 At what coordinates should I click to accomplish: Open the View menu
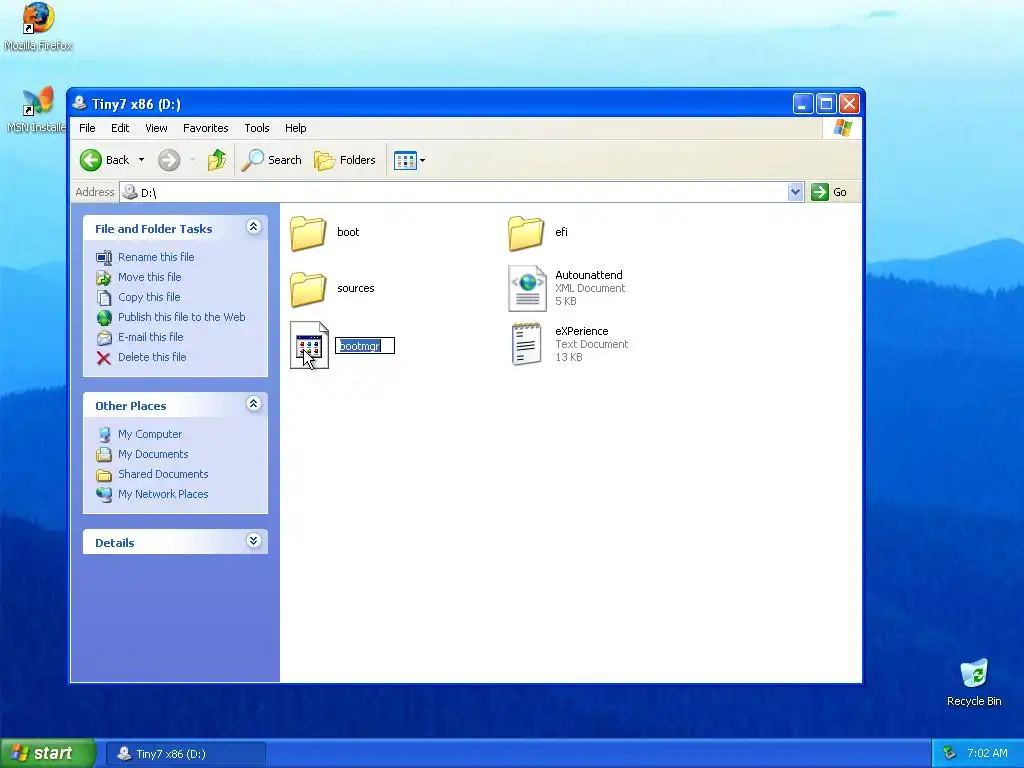pyautogui.click(x=156, y=128)
